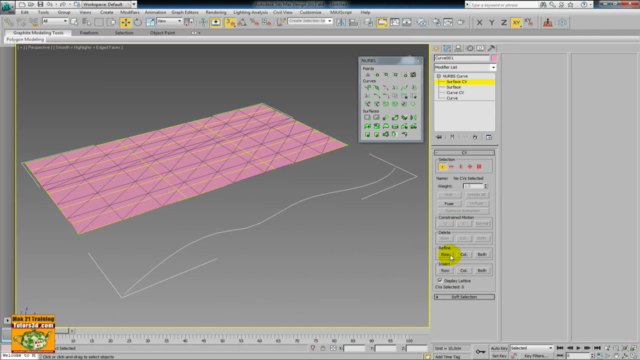This screenshot has width=640, height=360.
Task: Click the Select Object arrow tool
Action: [74, 22]
